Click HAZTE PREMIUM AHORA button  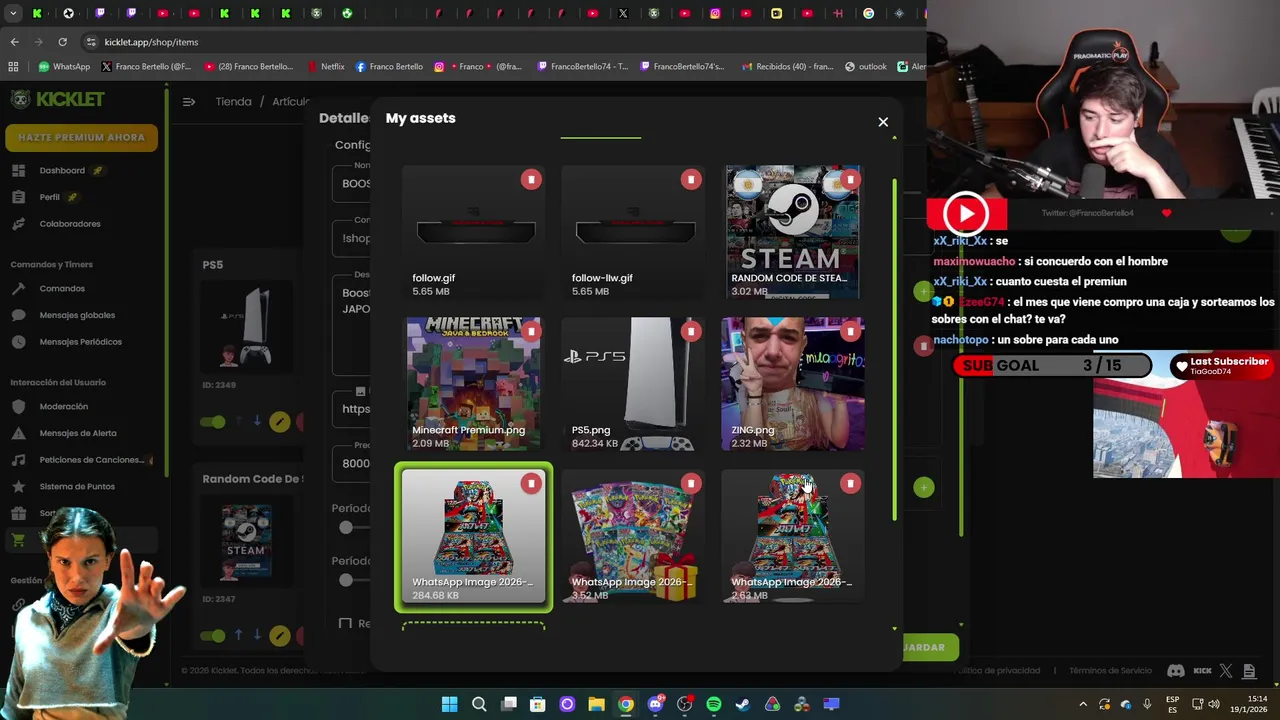click(x=81, y=137)
